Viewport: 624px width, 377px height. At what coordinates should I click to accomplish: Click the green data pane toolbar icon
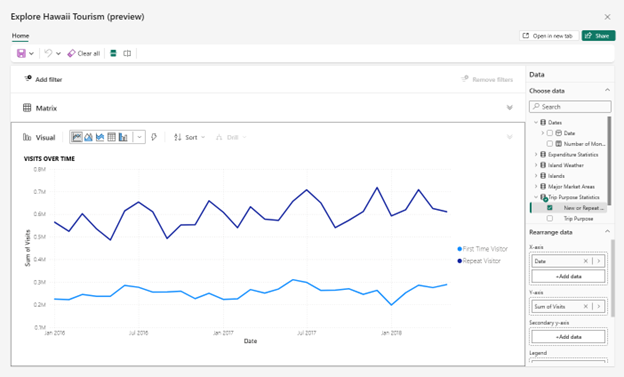pos(113,53)
